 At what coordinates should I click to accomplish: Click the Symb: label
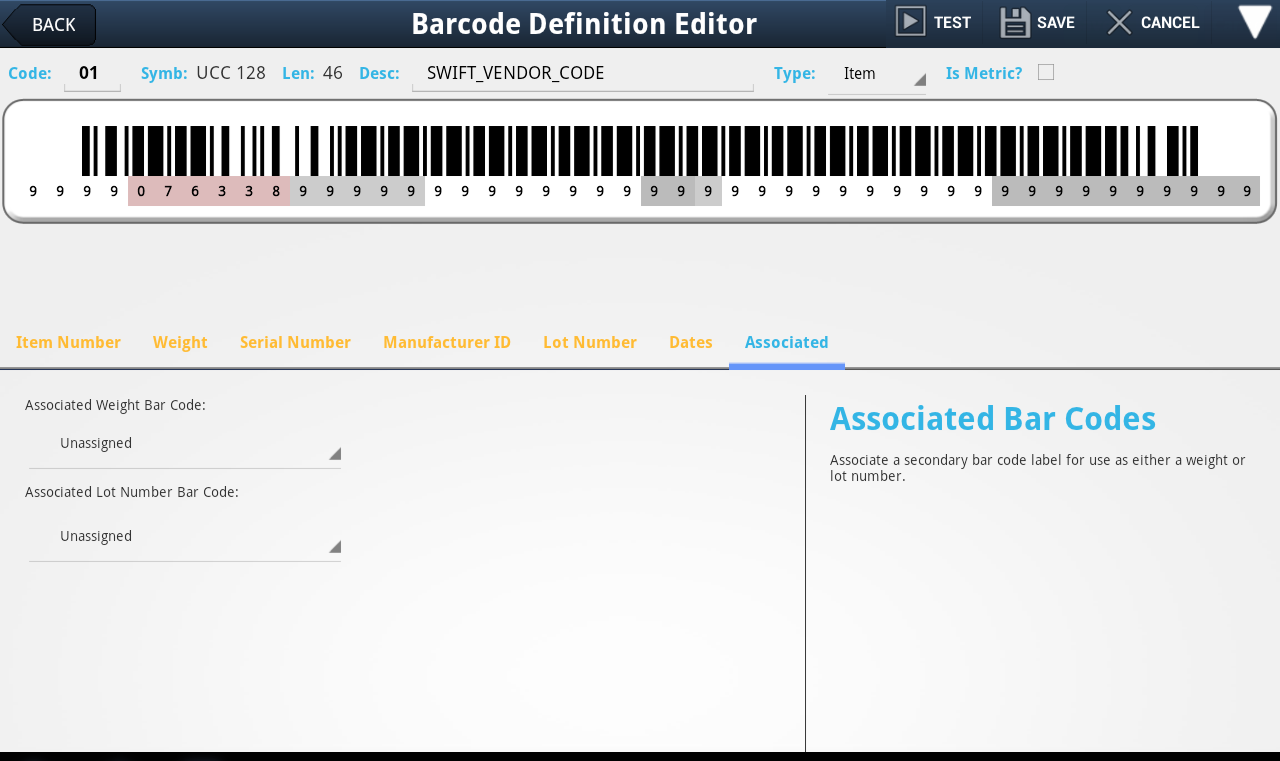click(x=164, y=73)
